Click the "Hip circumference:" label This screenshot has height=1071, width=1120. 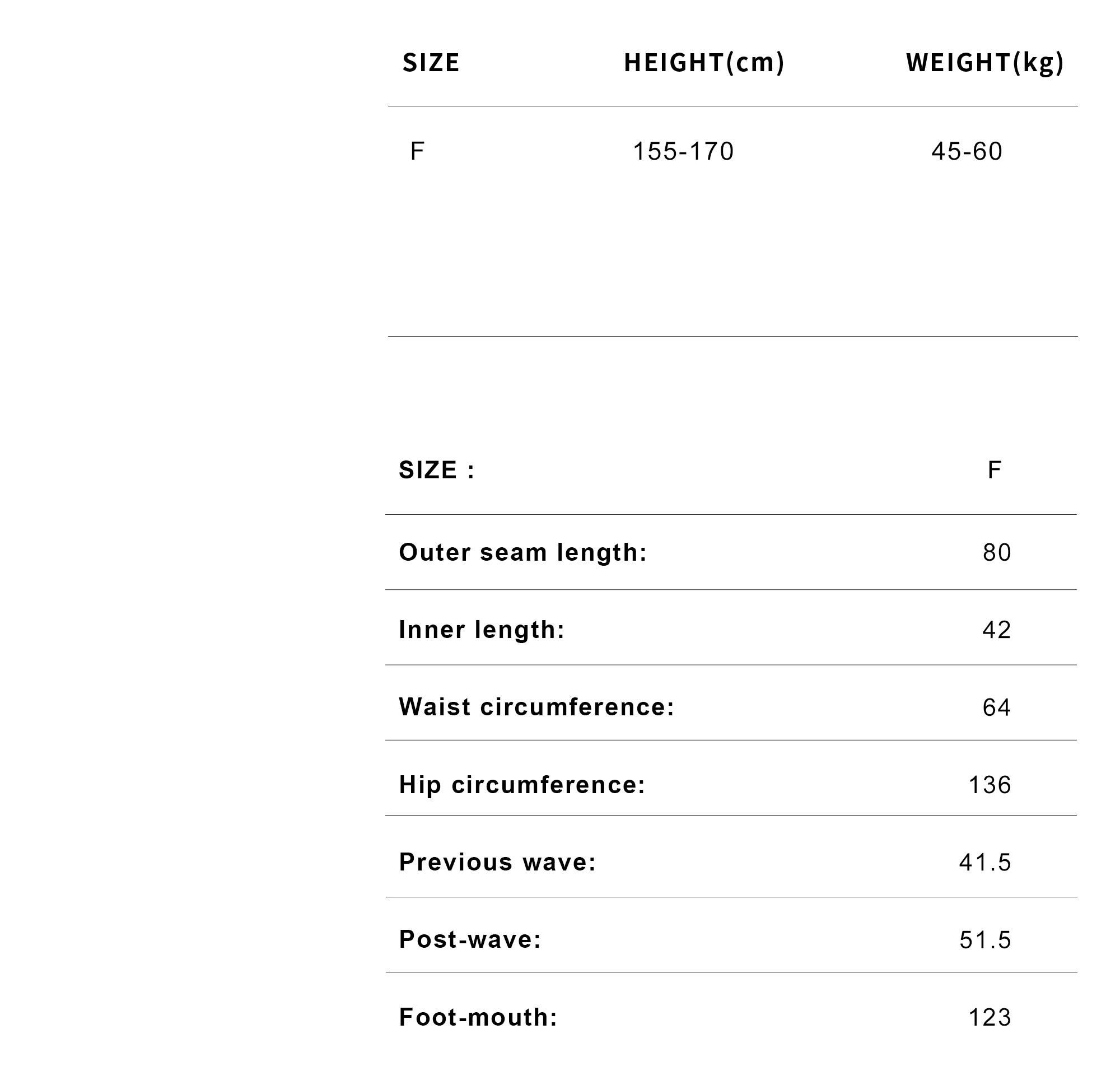click(522, 784)
